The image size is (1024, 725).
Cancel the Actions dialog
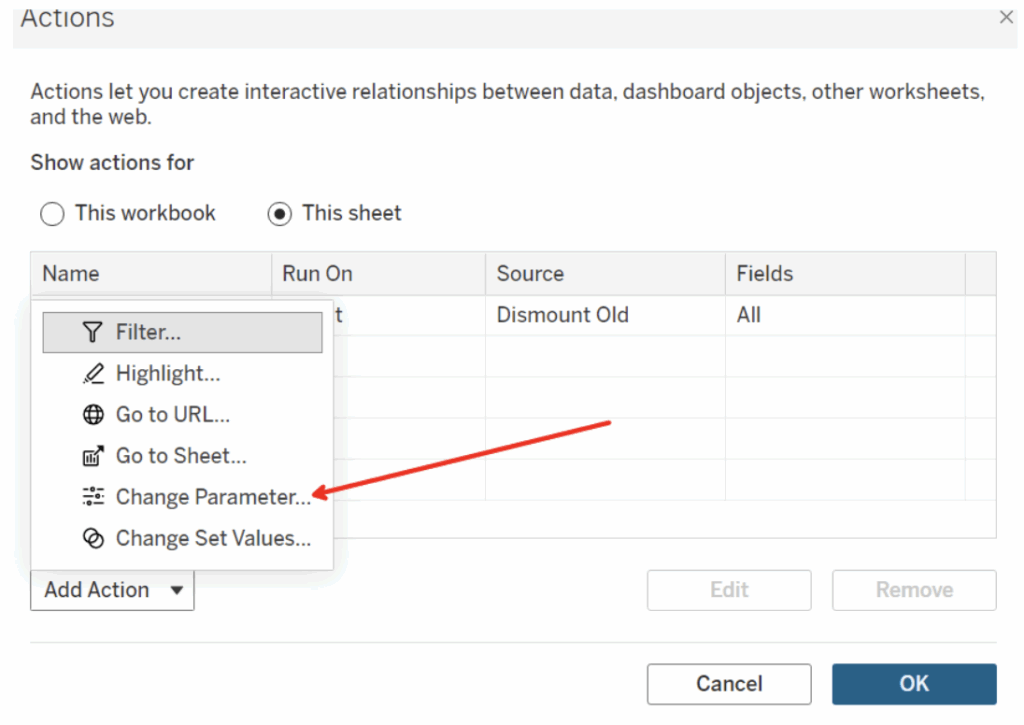click(729, 684)
